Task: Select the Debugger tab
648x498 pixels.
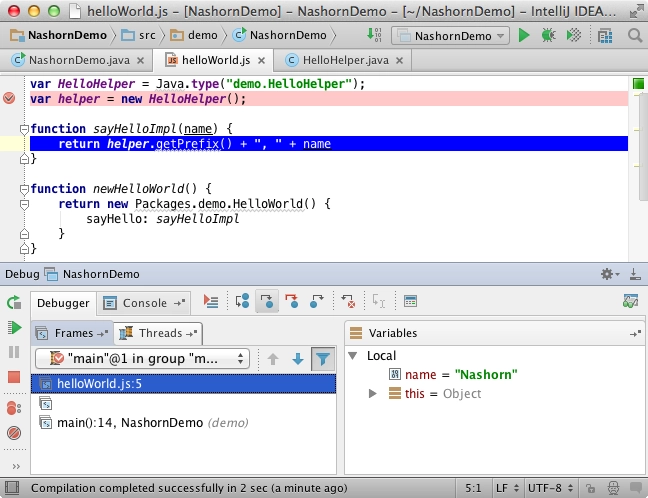Action: pos(63,303)
